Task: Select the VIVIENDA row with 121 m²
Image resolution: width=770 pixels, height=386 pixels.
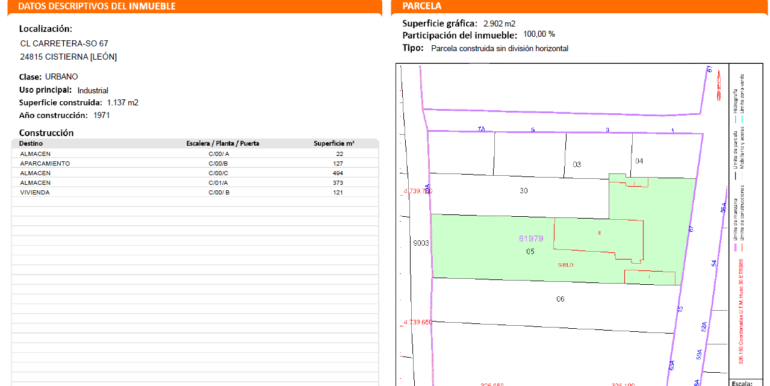Action: click(x=195, y=193)
